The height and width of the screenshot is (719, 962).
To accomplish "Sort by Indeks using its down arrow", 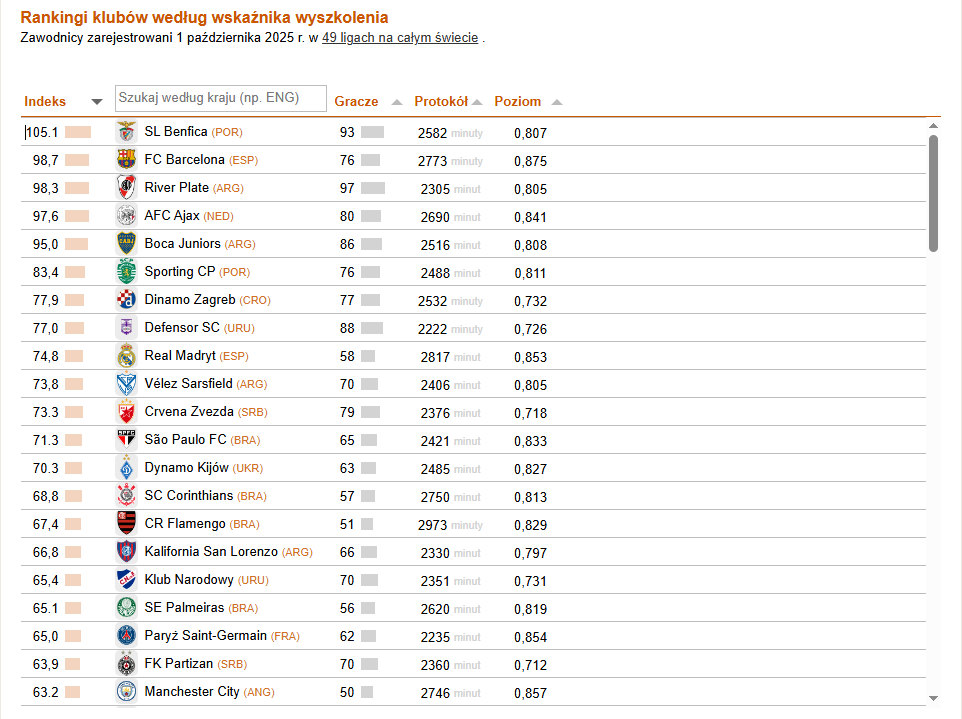I will 97,102.
